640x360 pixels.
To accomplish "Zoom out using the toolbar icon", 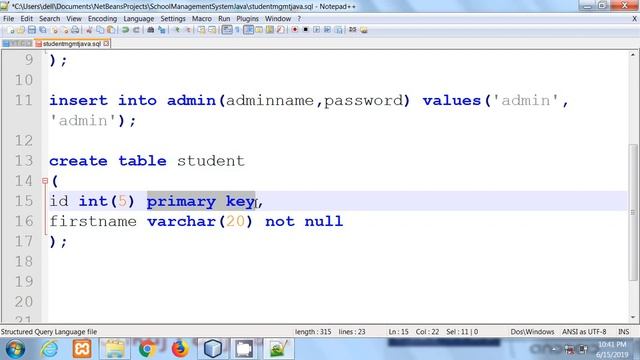I will [189, 30].
